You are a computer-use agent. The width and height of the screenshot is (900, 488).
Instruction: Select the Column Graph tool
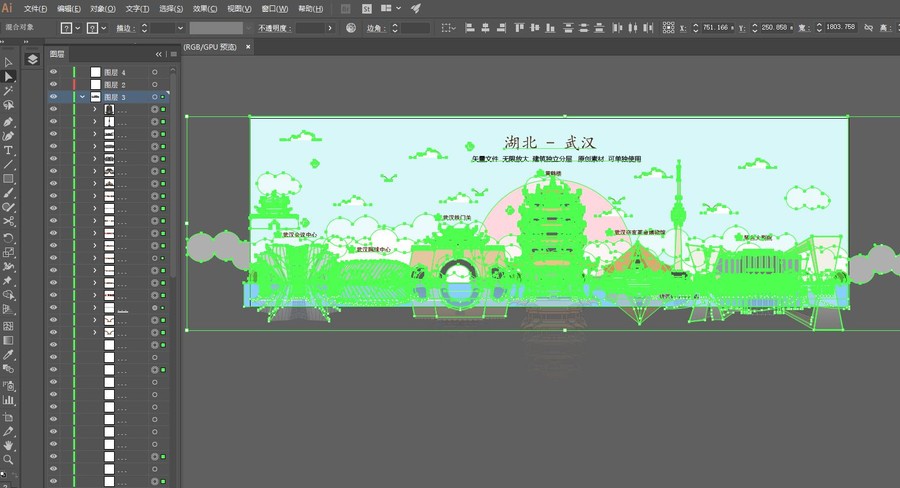(8, 400)
